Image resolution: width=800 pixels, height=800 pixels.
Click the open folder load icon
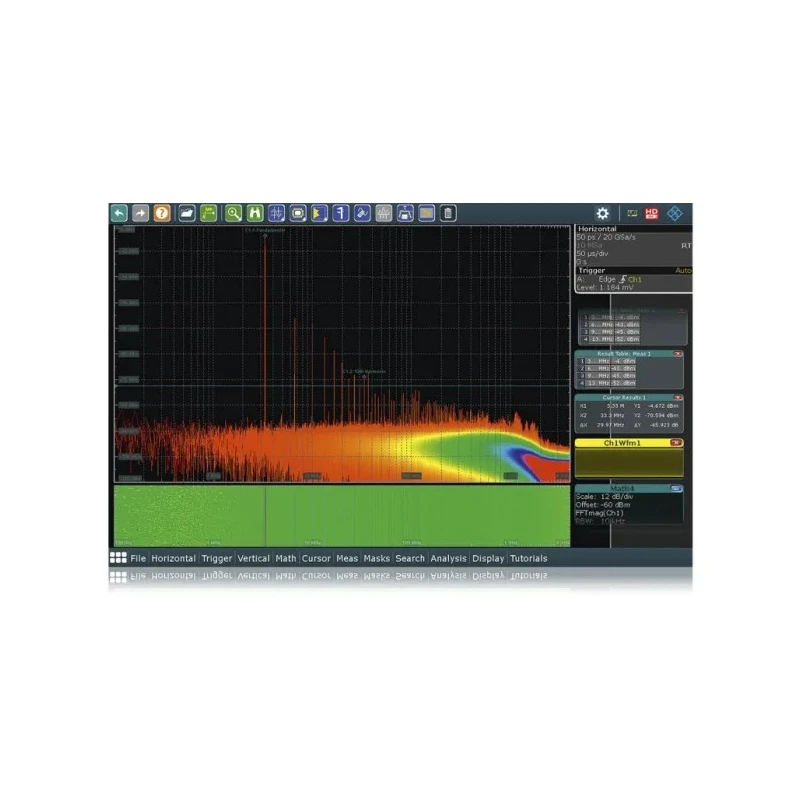[x=187, y=213]
